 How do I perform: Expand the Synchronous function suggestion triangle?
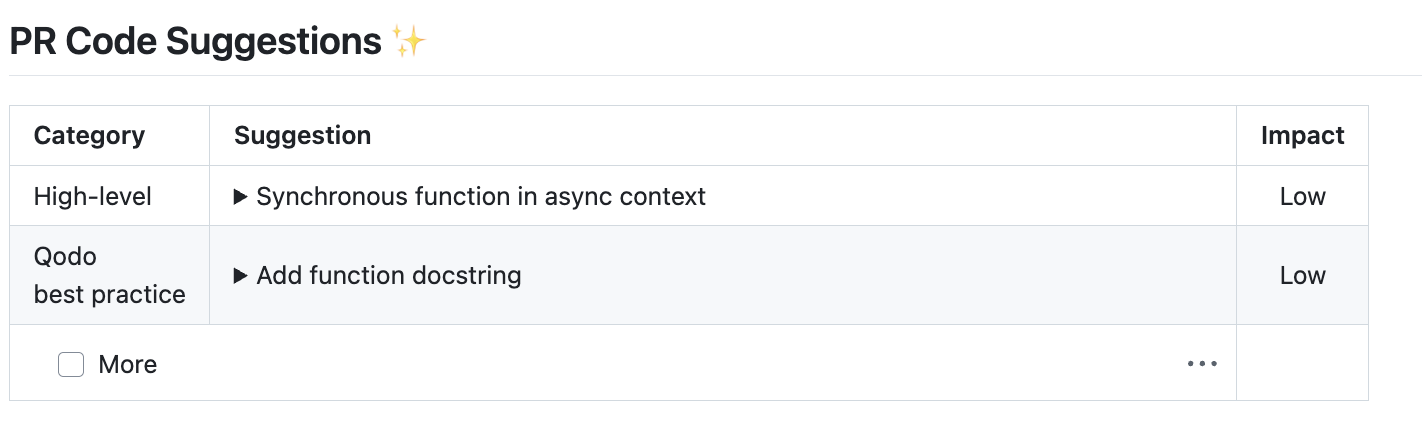(240, 197)
